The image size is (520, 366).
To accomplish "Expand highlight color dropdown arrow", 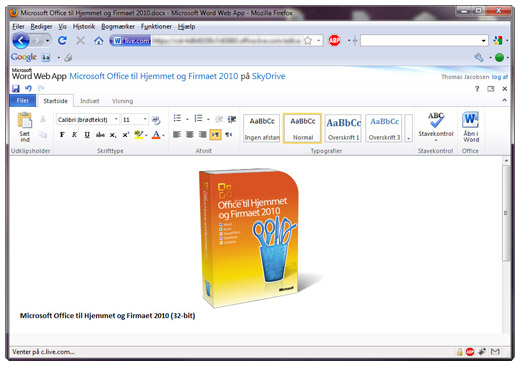I will click(x=146, y=135).
